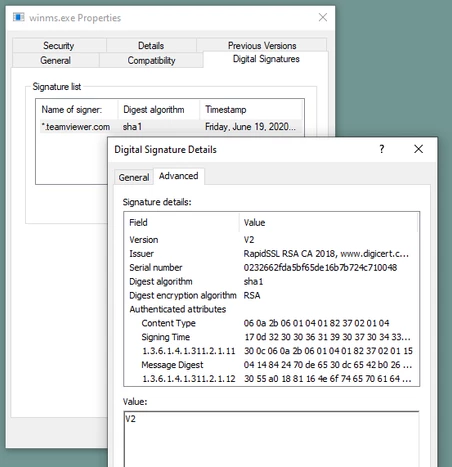Screen dimensions: 452x467
Task: Select the Digital Signatures tab
Action: [x=266, y=59]
